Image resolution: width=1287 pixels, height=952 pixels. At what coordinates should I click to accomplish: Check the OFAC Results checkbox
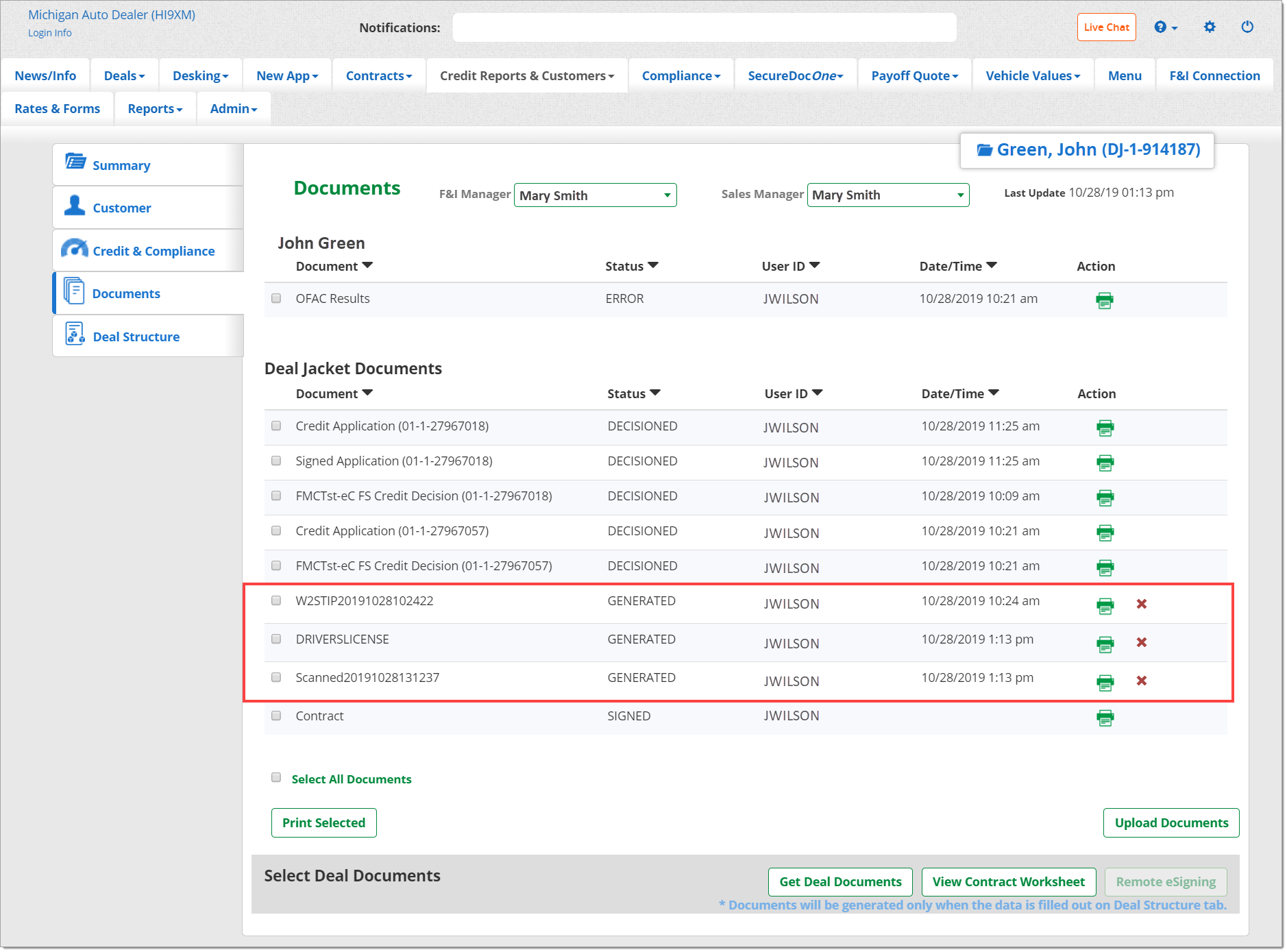(276, 298)
